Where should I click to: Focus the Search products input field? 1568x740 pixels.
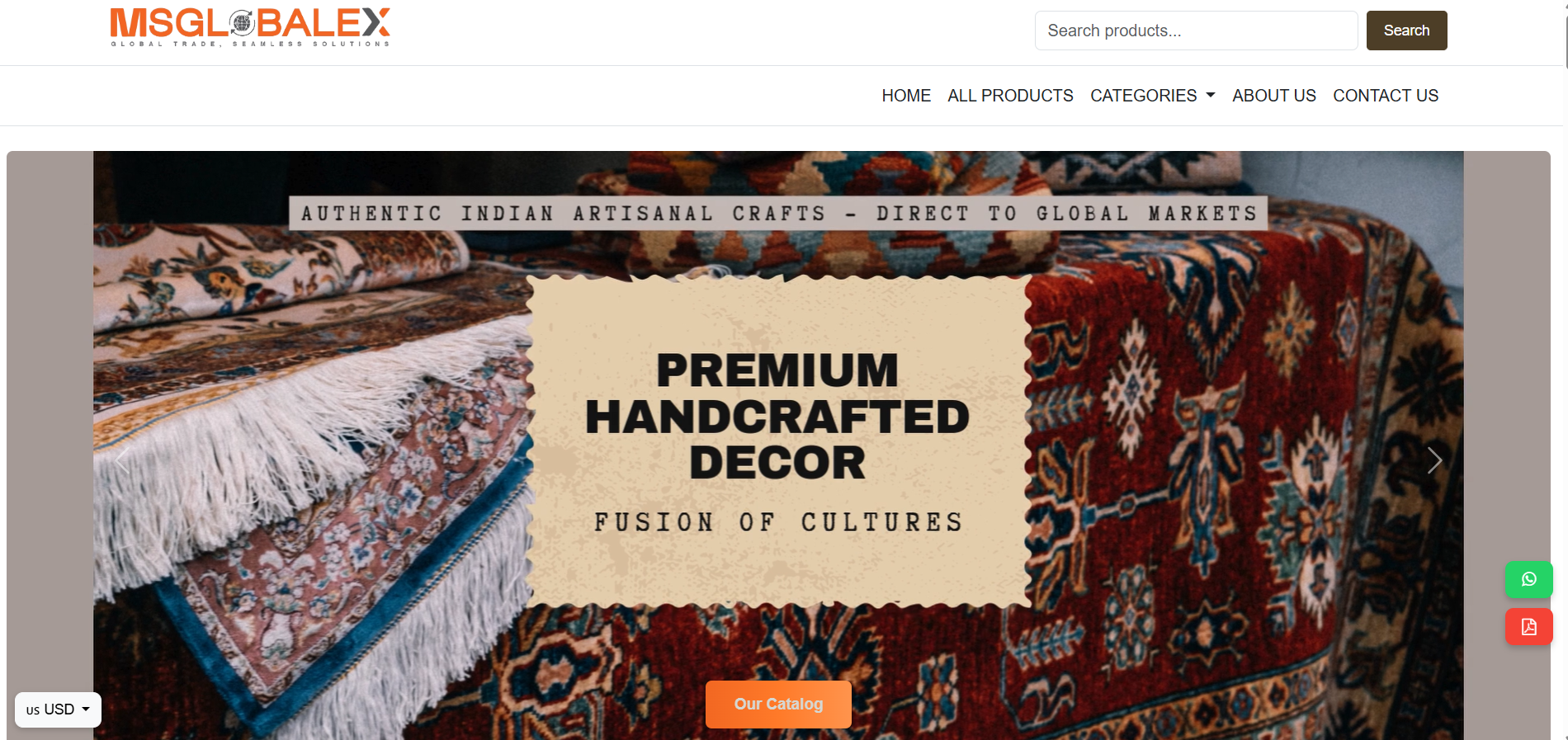[1196, 31]
